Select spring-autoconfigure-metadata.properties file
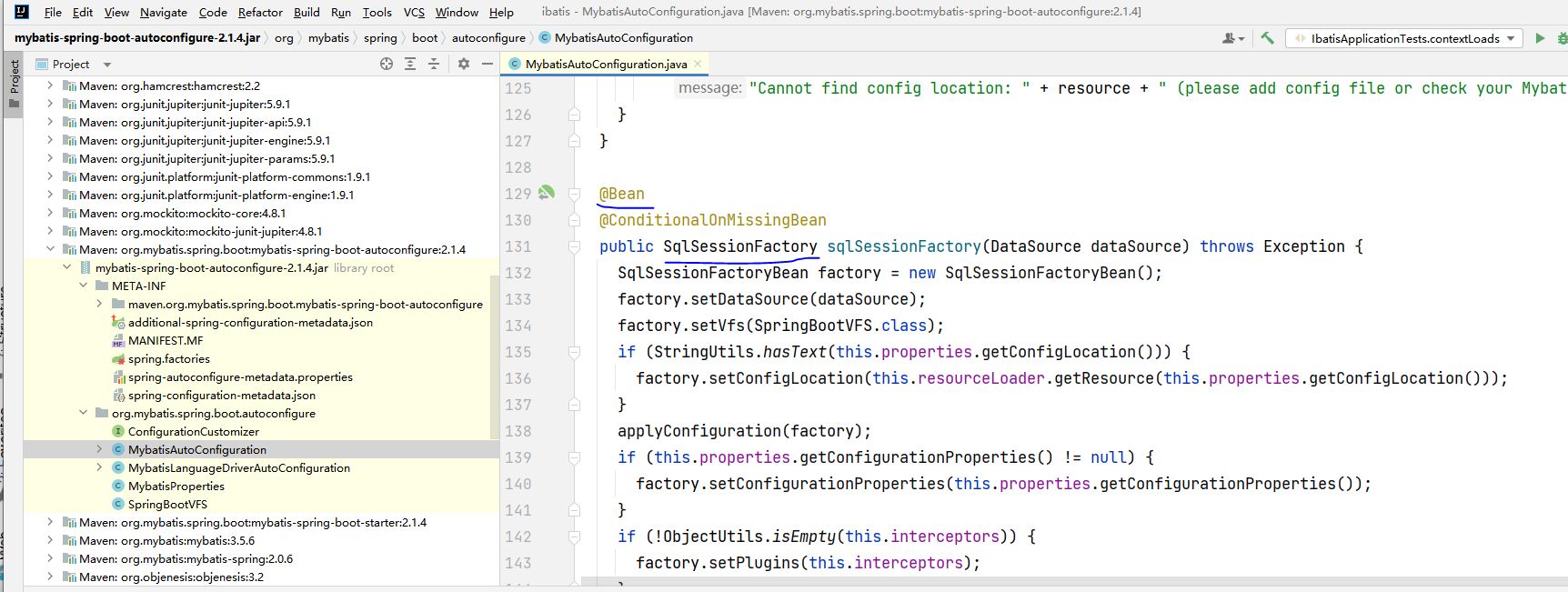 240,376
